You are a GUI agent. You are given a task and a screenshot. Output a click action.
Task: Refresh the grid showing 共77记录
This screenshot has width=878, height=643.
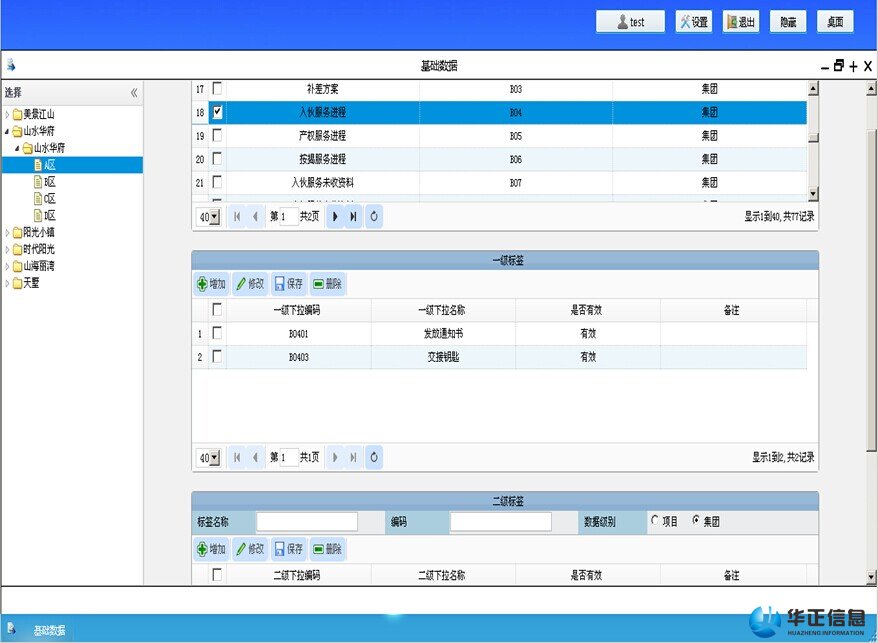point(374,216)
